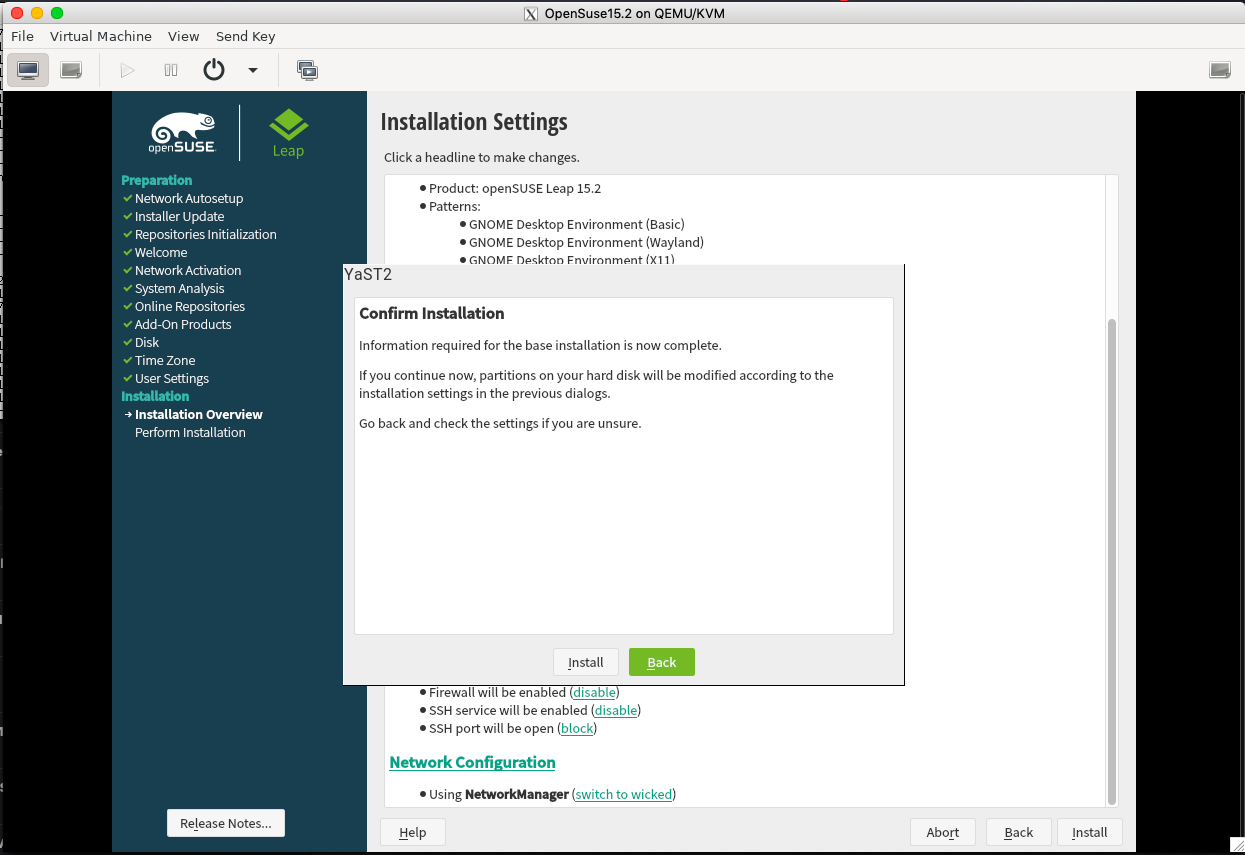Select Perform Installation step
Viewport: 1245px width, 855px height.
point(190,432)
